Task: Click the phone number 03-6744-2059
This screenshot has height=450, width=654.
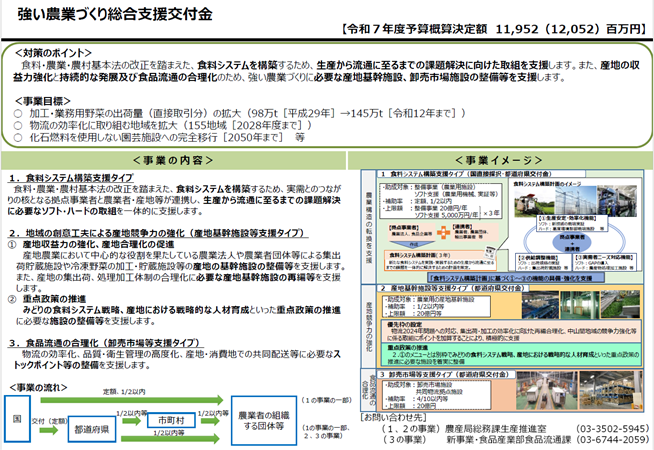Action: click(613, 439)
